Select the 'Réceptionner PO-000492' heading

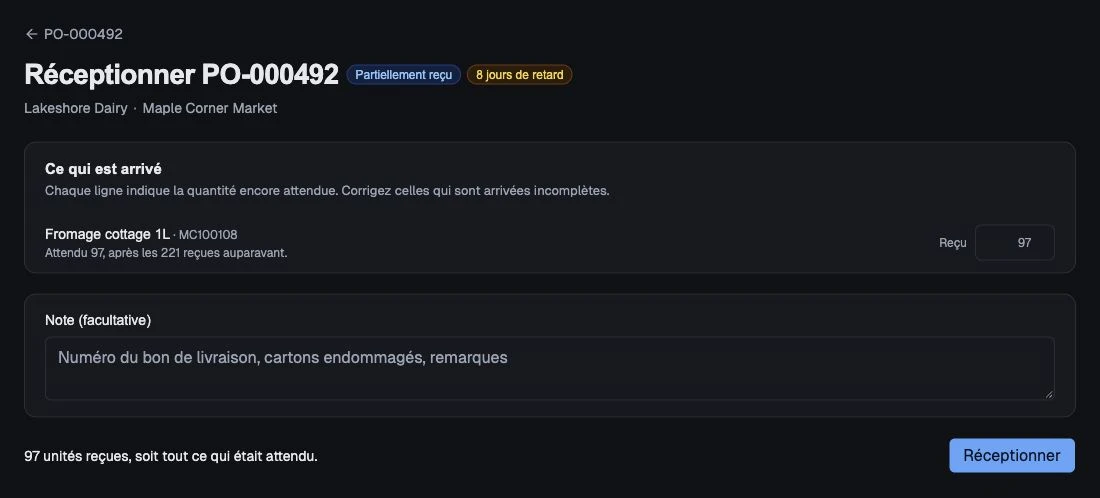click(182, 74)
